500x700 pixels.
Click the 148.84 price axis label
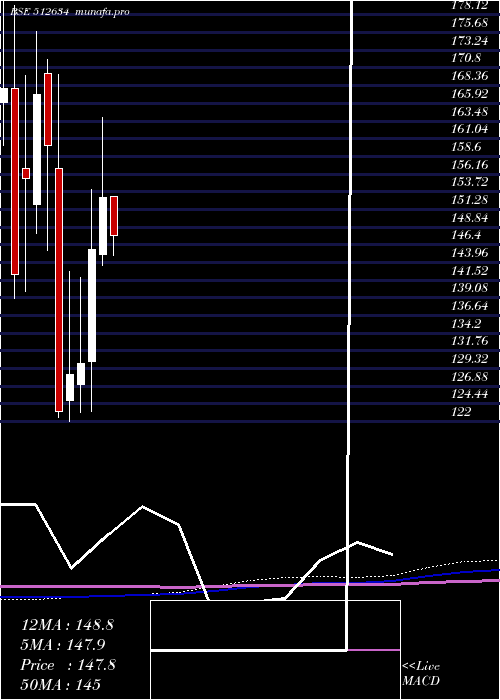(x=469, y=217)
